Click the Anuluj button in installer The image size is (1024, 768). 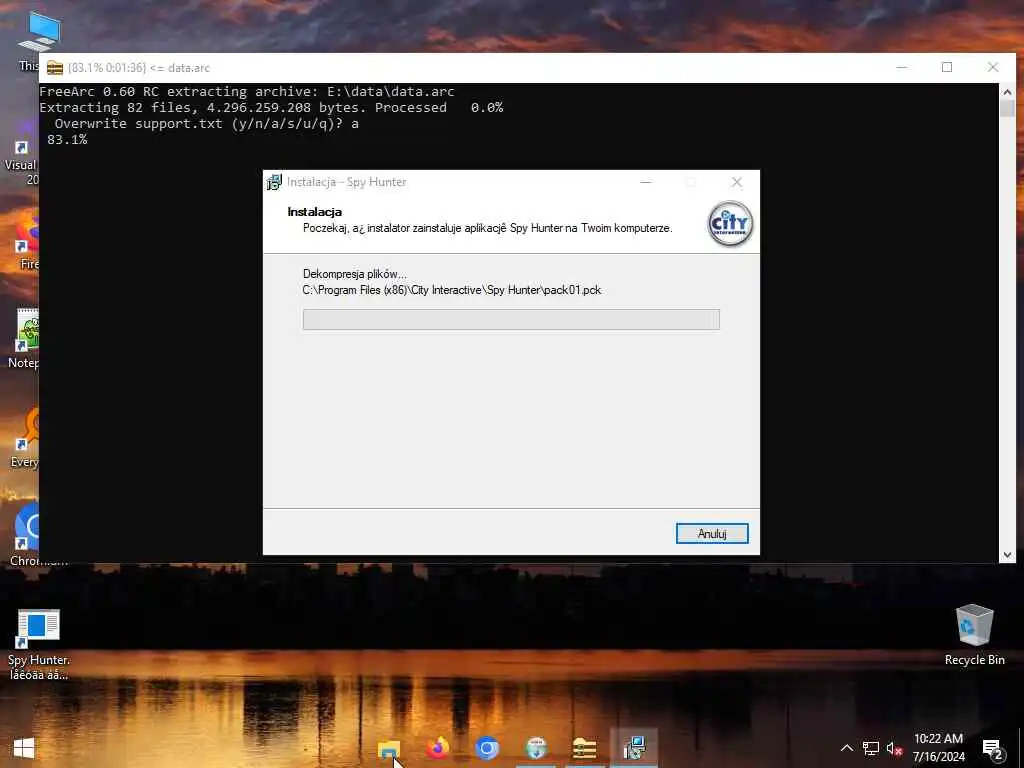click(x=712, y=534)
